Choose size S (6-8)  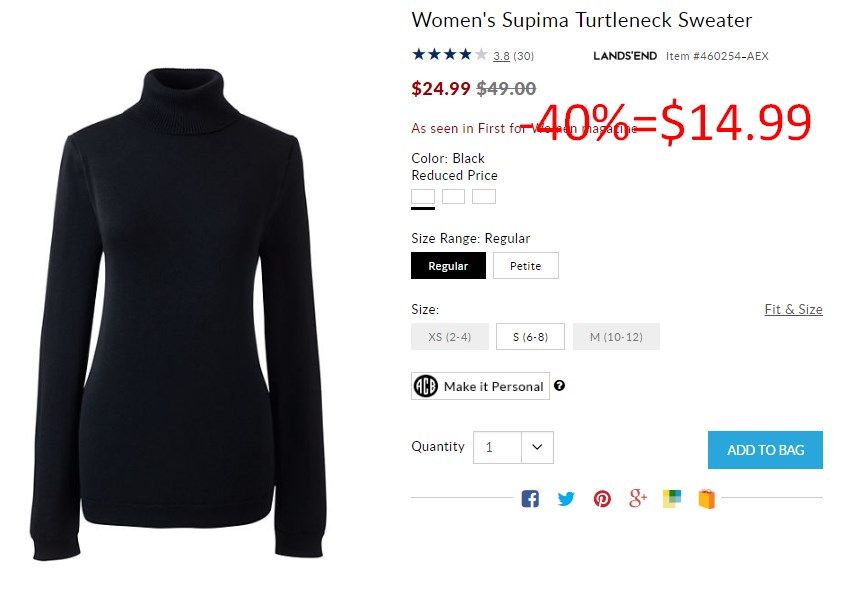coord(530,337)
